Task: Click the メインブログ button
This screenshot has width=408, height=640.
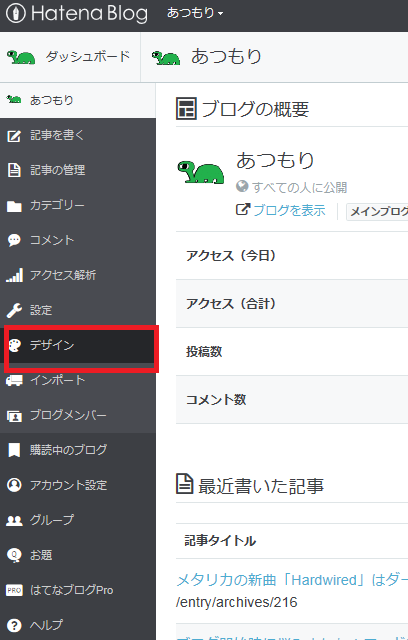Action: coord(378,212)
